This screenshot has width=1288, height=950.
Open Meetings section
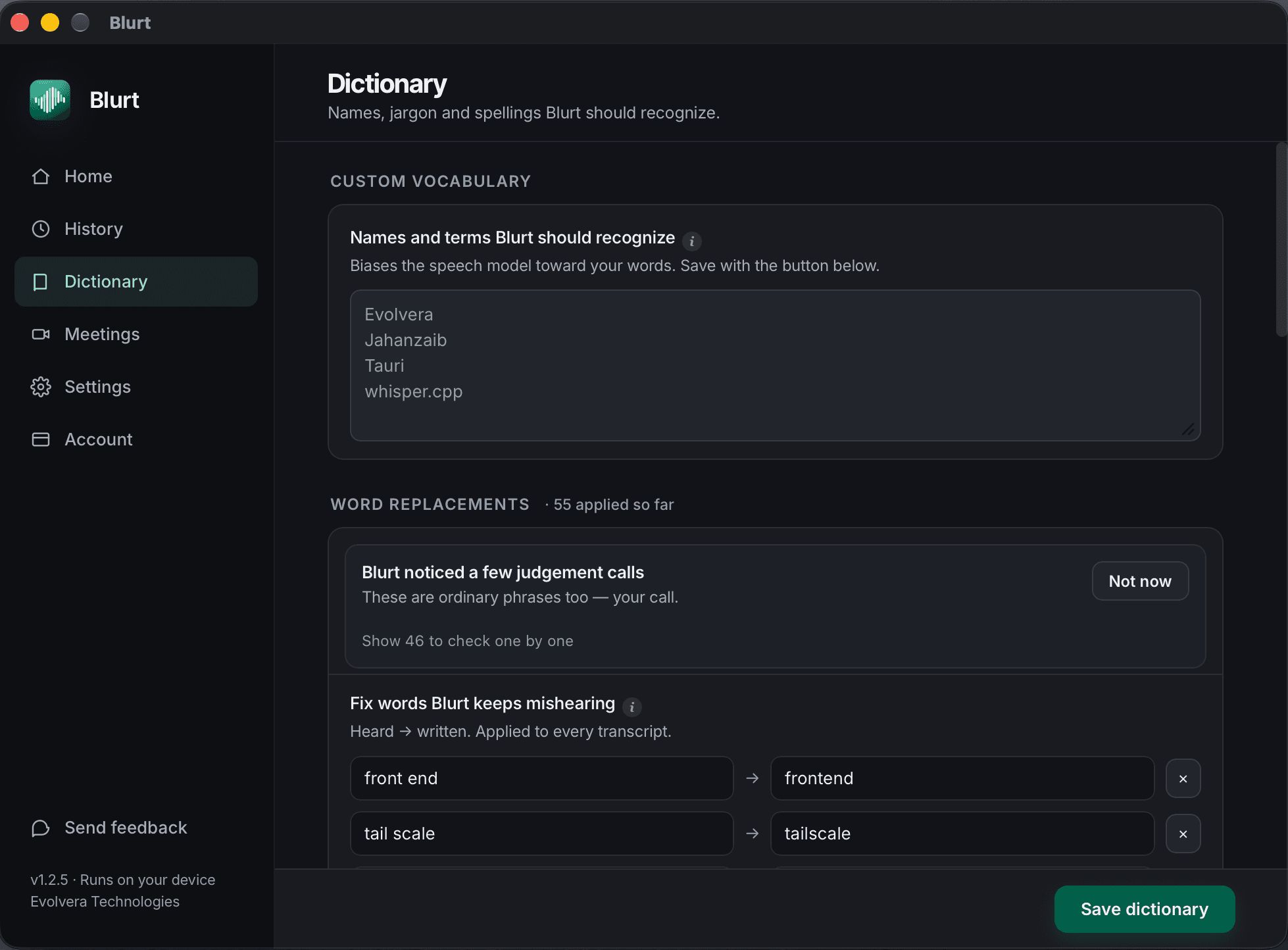click(x=136, y=334)
